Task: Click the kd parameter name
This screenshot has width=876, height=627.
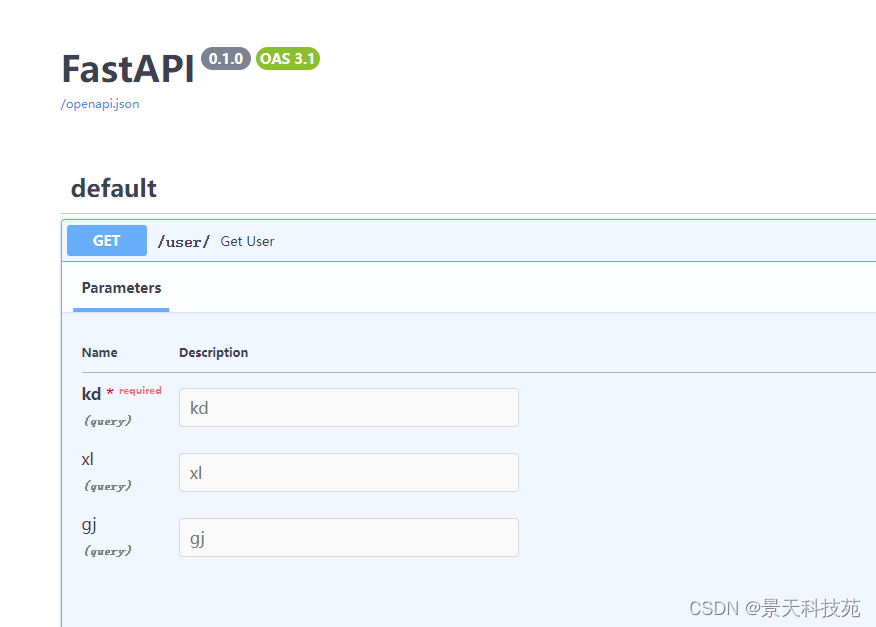Action: point(91,394)
